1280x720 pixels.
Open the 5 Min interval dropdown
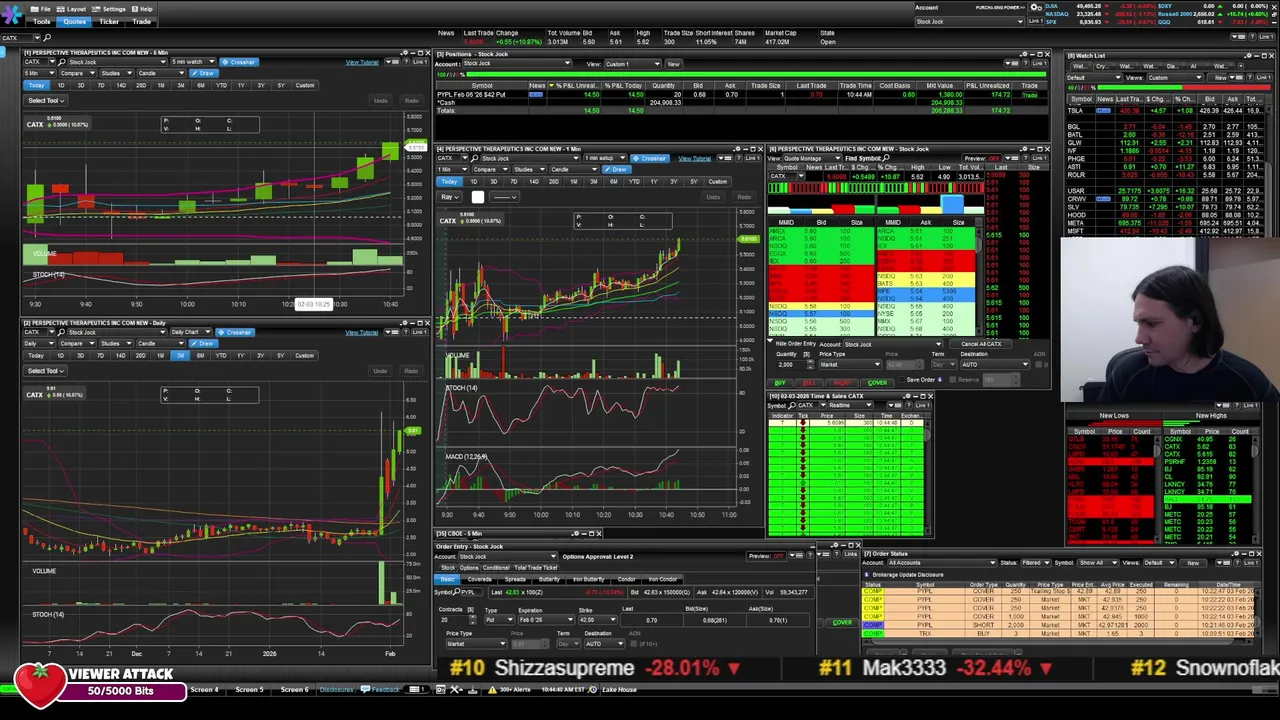39,73
